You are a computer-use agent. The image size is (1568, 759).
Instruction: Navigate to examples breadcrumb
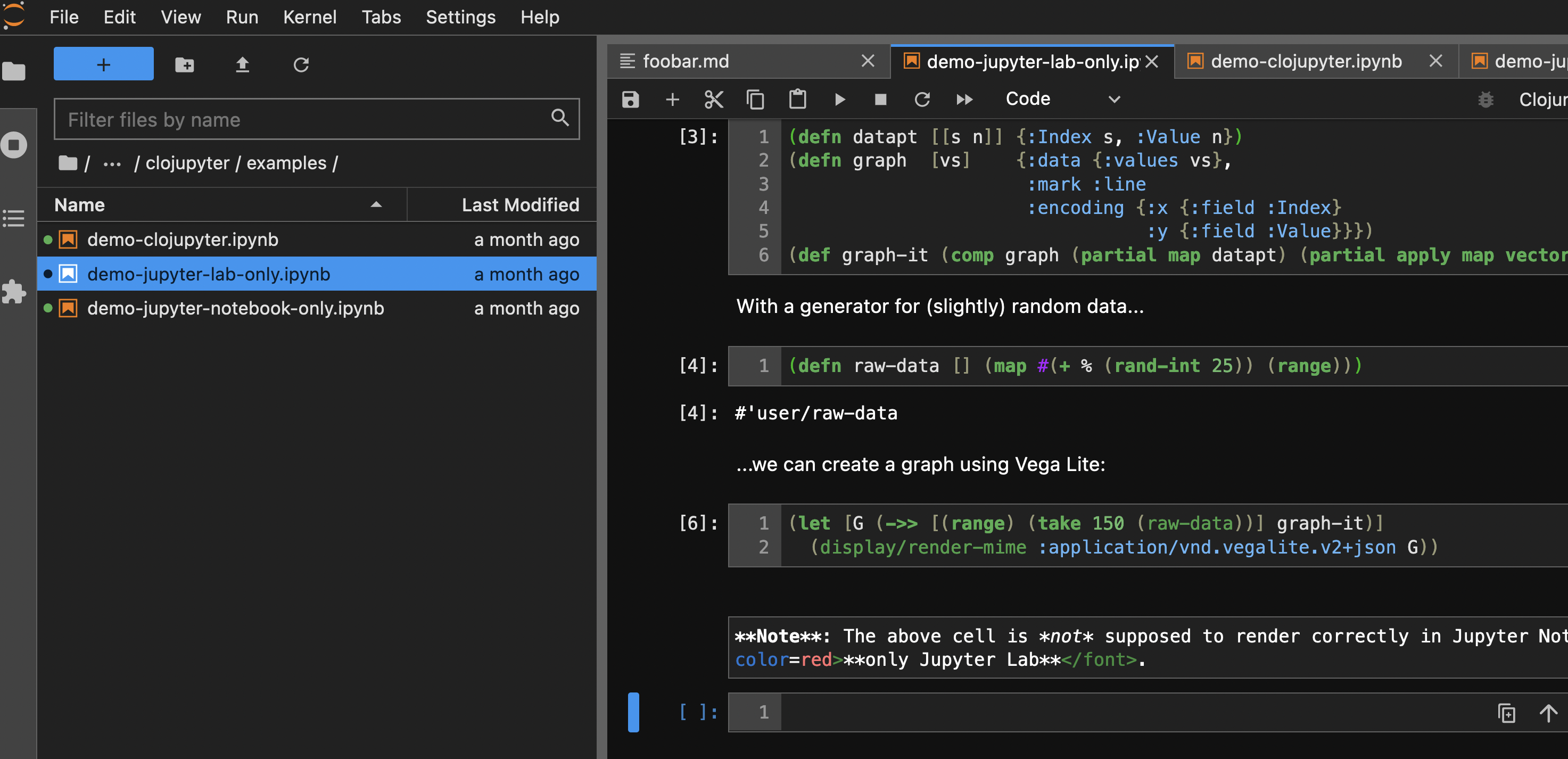tap(287, 163)
